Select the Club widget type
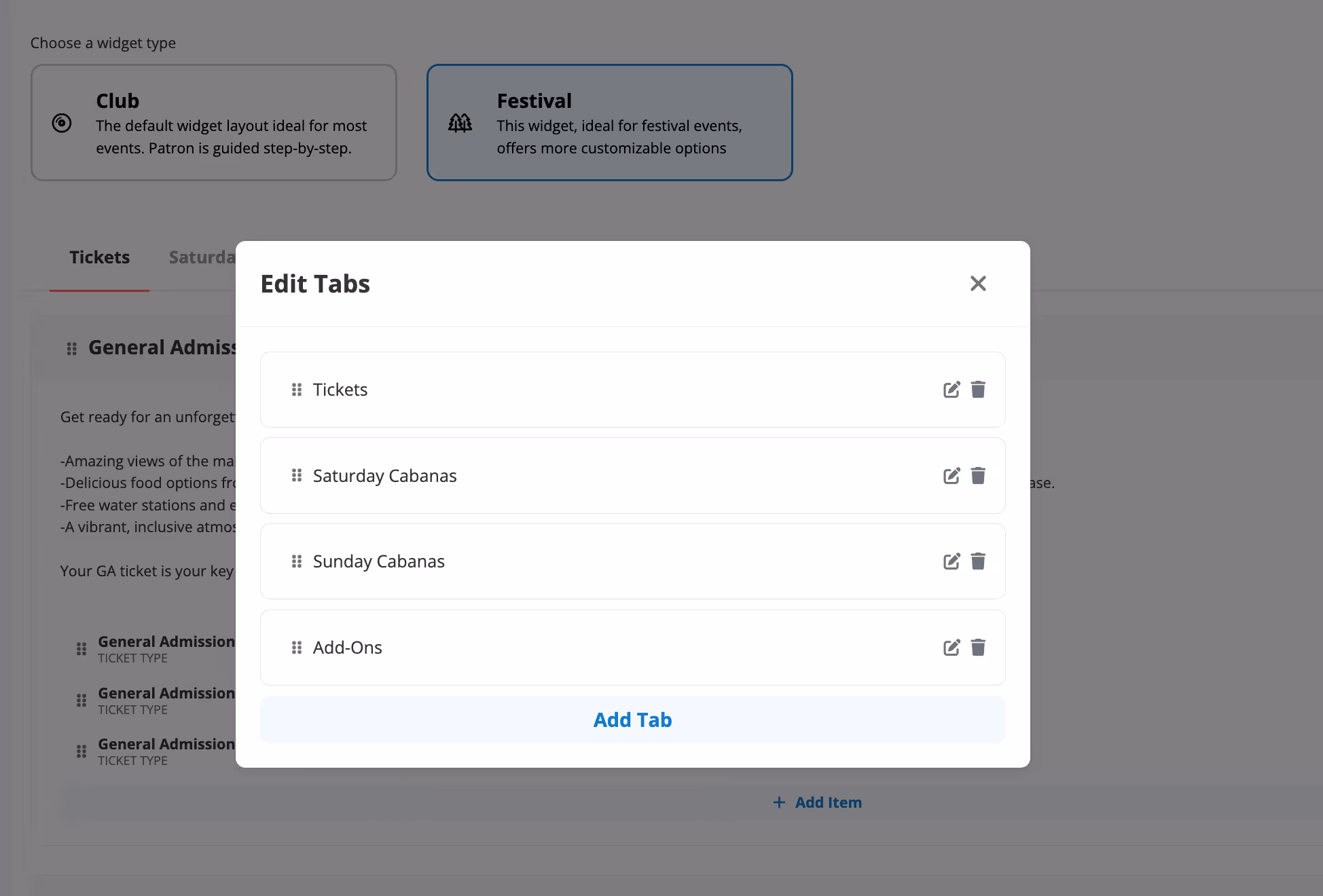 [x=214, y=123]
